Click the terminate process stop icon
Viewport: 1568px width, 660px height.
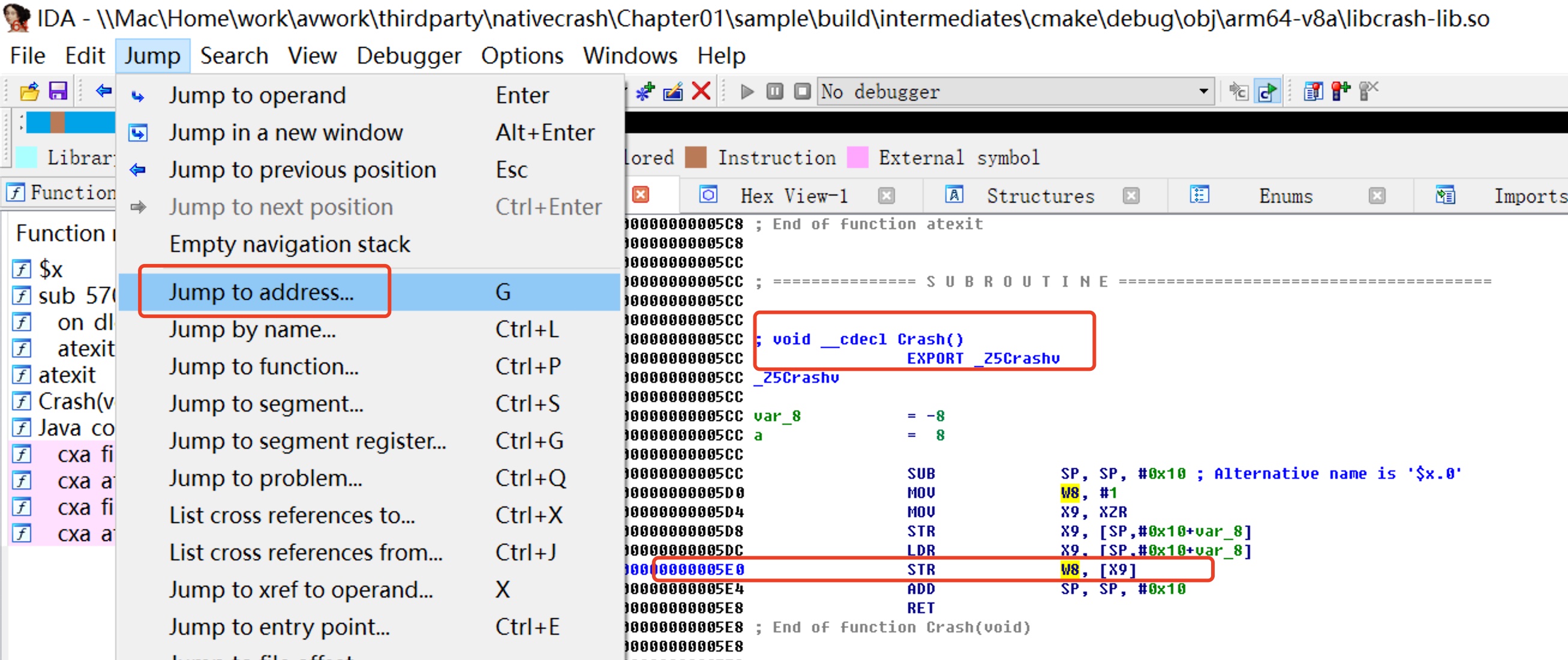pos(802,92)
